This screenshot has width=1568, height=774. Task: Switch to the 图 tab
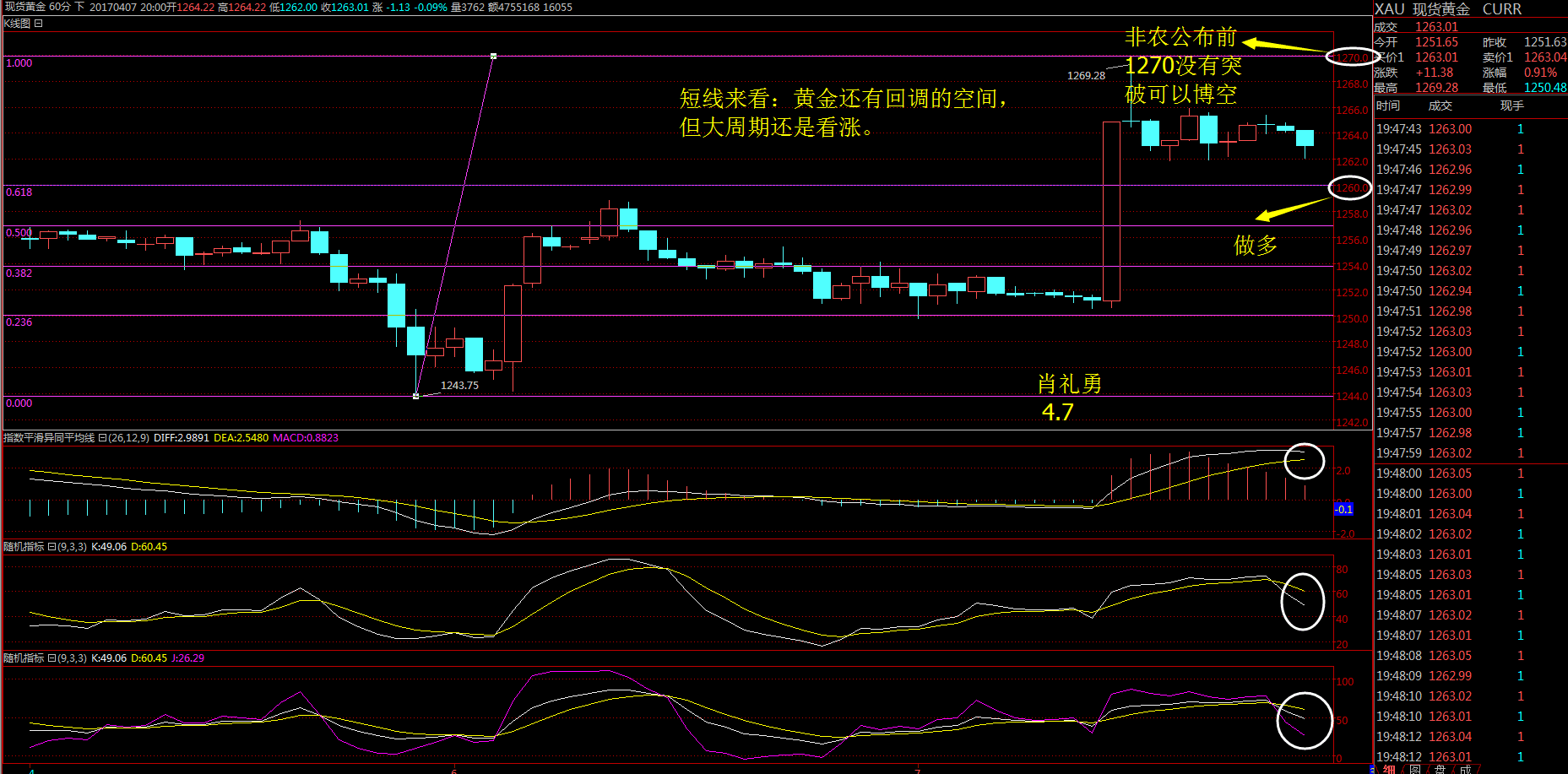[1414, 769]
